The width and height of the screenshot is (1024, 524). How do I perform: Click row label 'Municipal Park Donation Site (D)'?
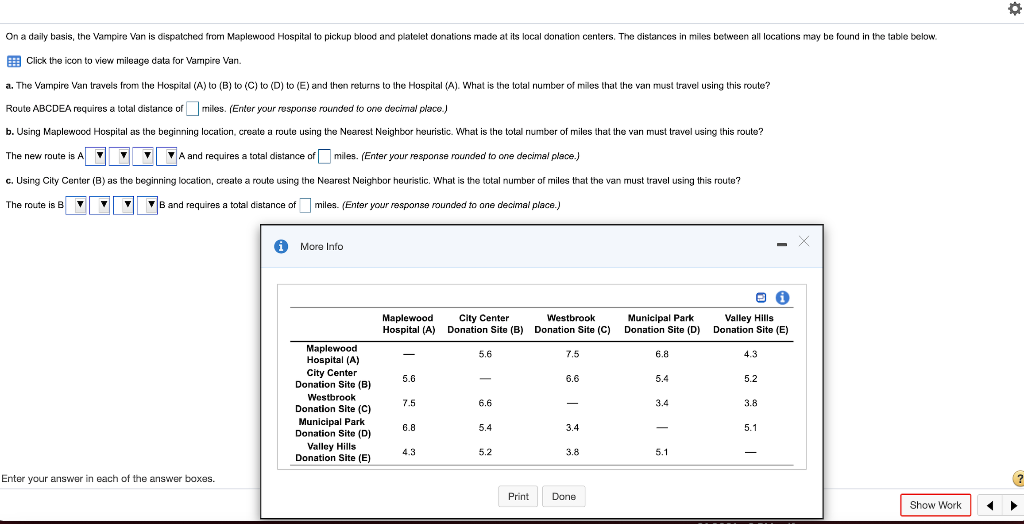(x=332, y=428)
